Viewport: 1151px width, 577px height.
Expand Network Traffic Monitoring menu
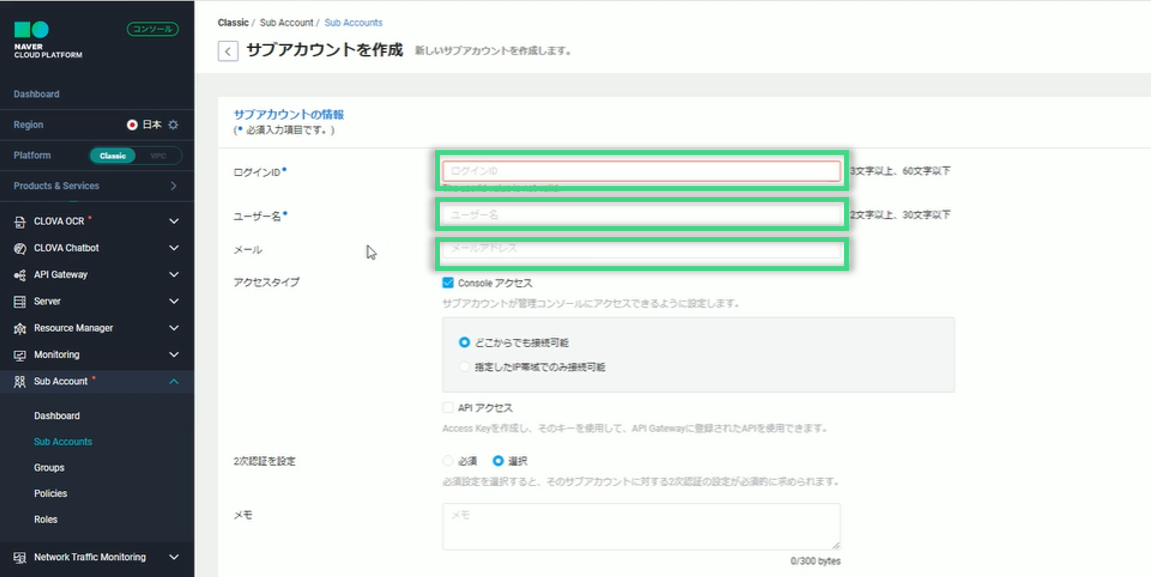click(174, 557)
